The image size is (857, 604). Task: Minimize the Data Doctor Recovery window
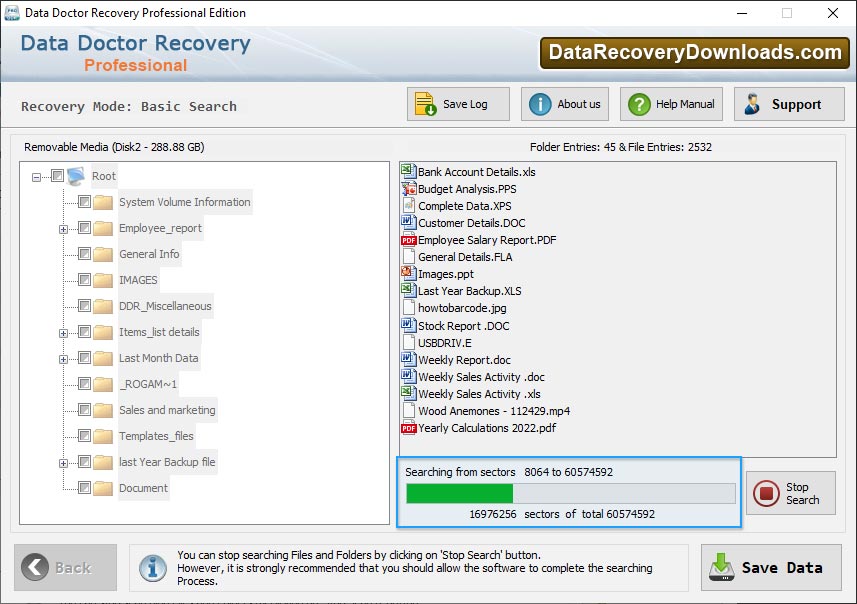(x=742, y=13)
